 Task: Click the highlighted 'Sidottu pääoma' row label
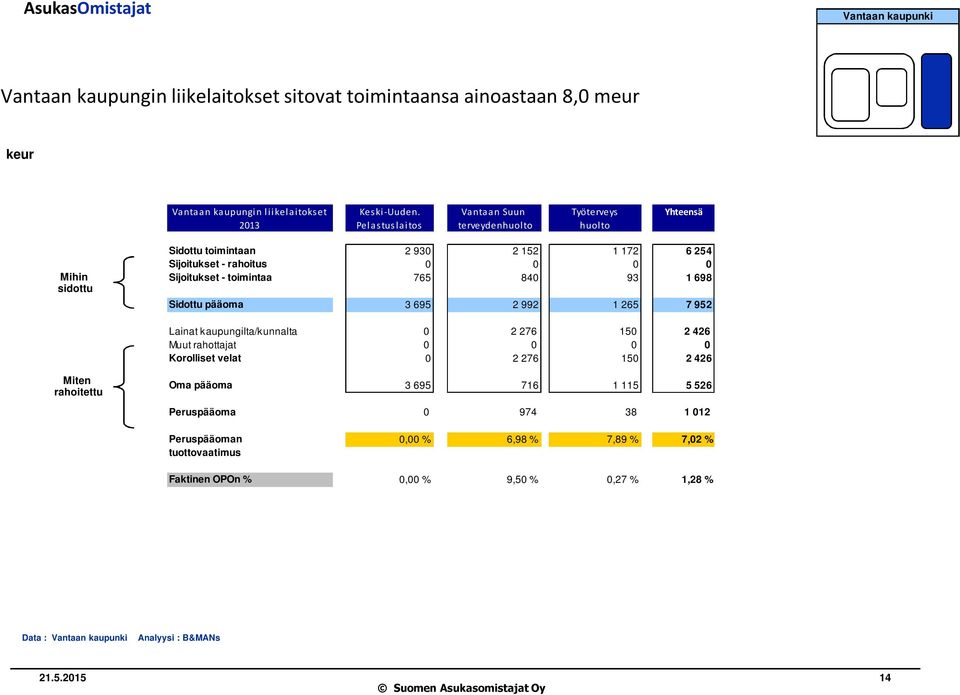250,304
